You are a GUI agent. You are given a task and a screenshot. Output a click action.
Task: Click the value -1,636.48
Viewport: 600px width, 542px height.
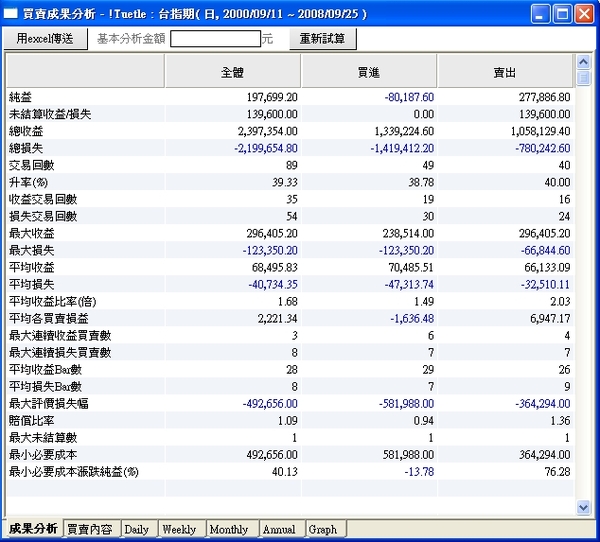(x=412, y=318)
